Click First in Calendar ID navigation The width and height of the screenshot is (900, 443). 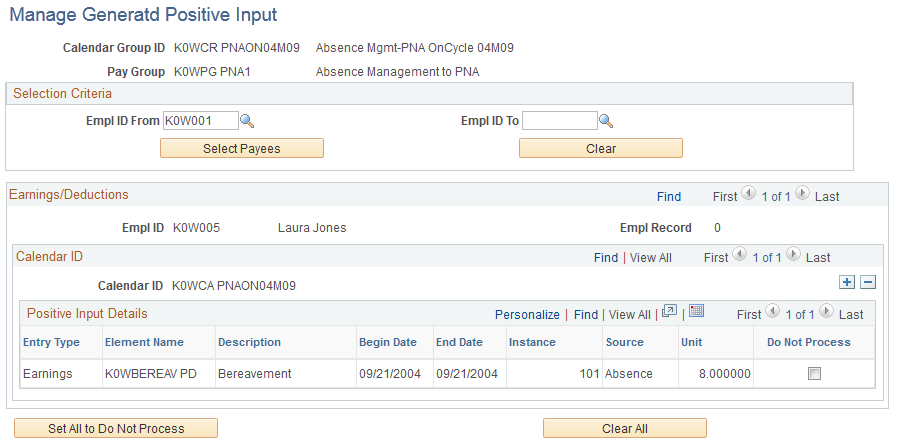[716, 258]
